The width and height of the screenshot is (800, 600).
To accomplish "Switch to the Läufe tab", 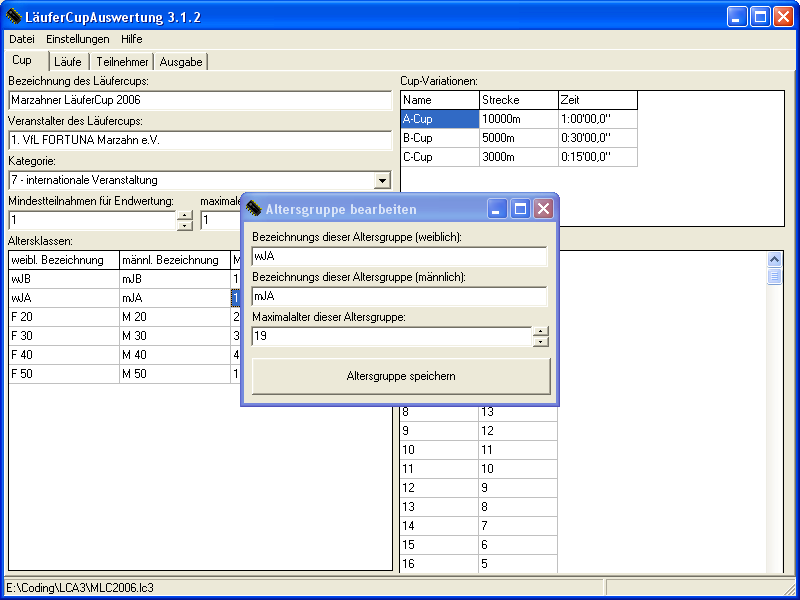I will click(68, 62).
